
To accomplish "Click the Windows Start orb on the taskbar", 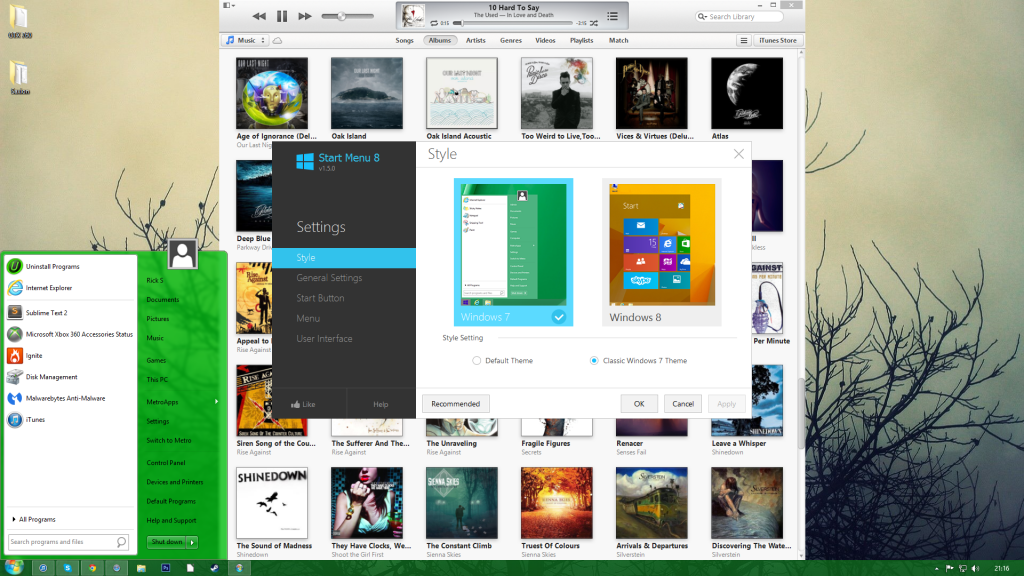I will point(14,568).
